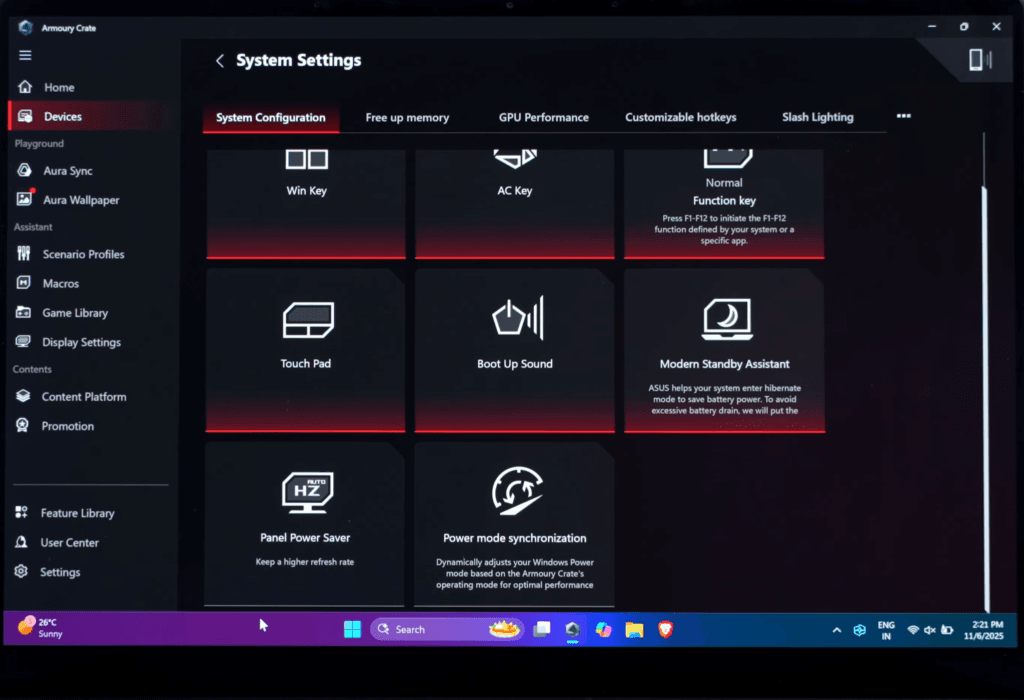Open the Modern Standby Assistant tile
This screenshot has height=700, width=1024.
tap(724, 350)
